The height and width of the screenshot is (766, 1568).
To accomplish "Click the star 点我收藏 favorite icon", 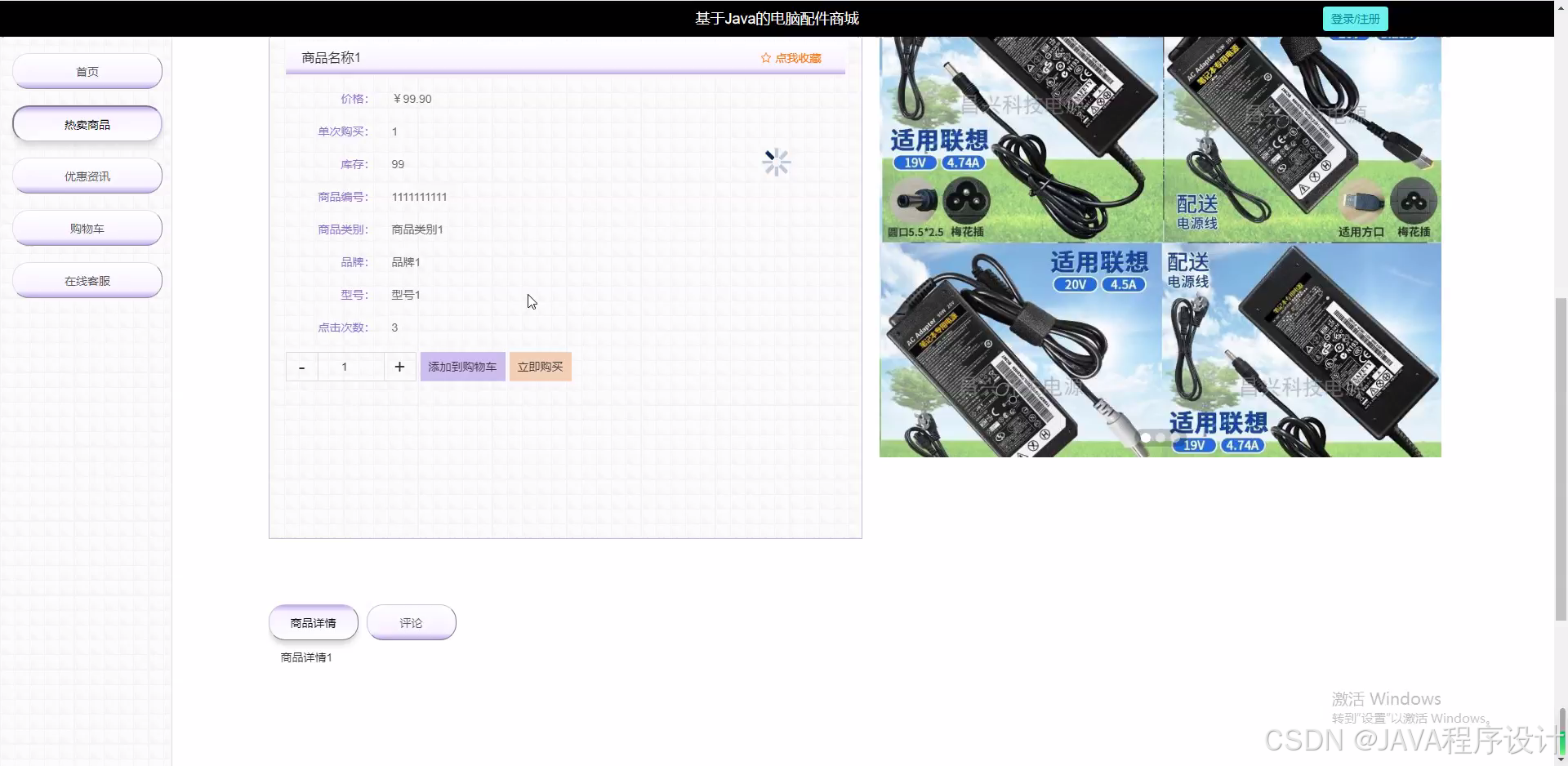I will (766, 58).
